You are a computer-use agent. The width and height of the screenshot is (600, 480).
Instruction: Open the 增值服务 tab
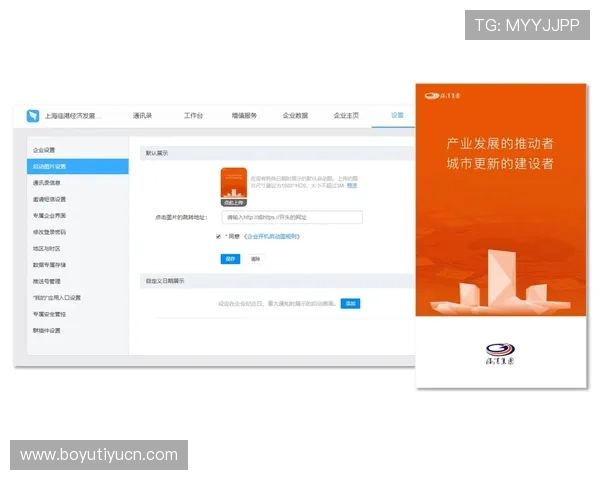(x=244, y=116)
